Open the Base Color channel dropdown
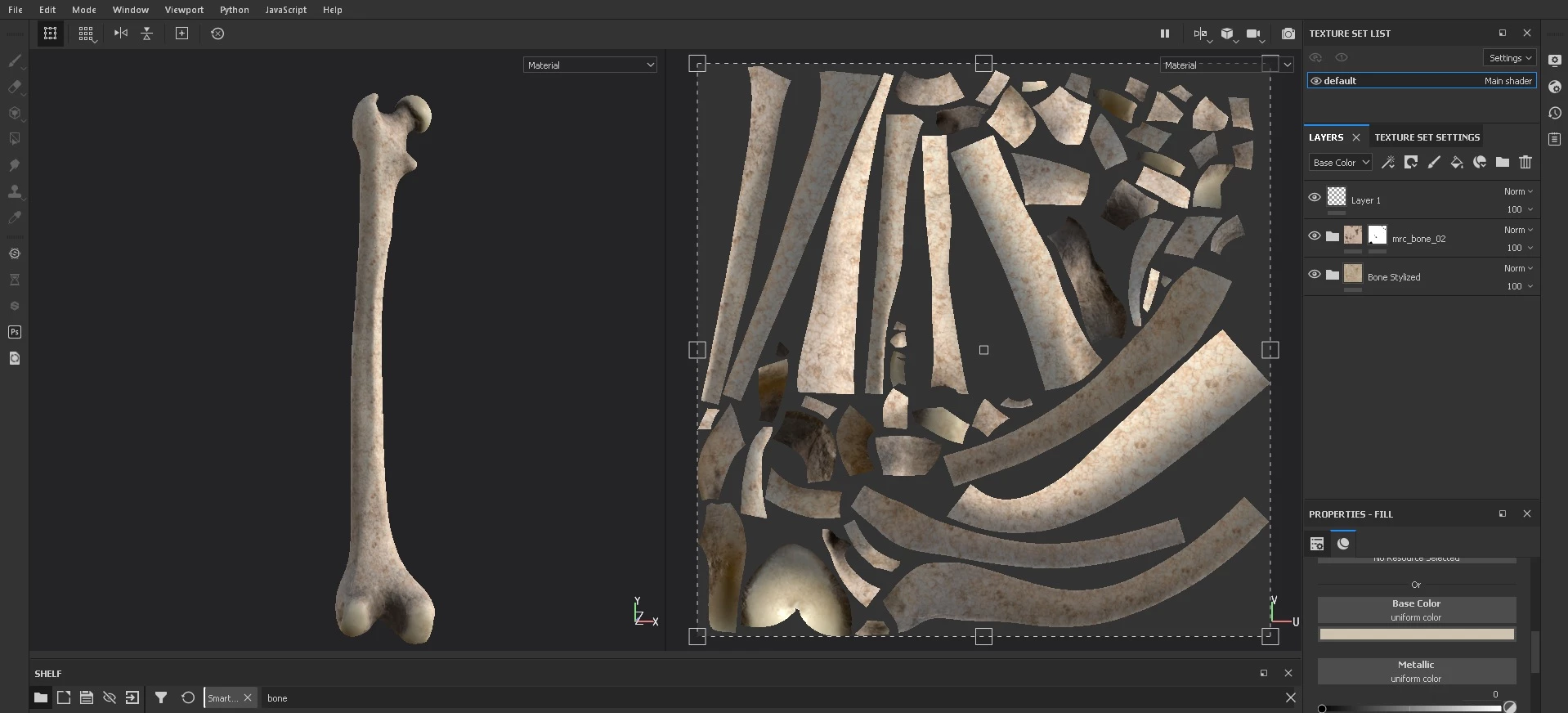 click(x=1340, y=162)
